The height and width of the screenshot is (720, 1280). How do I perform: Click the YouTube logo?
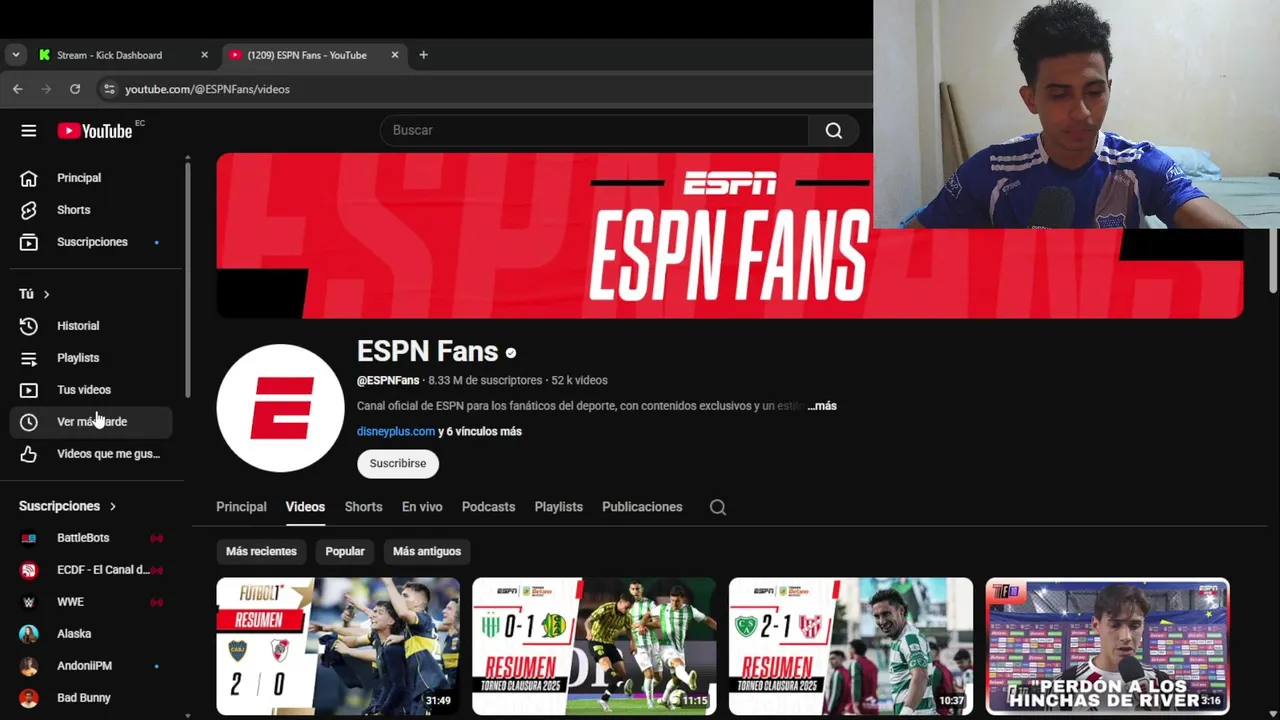tap(95, 131)
